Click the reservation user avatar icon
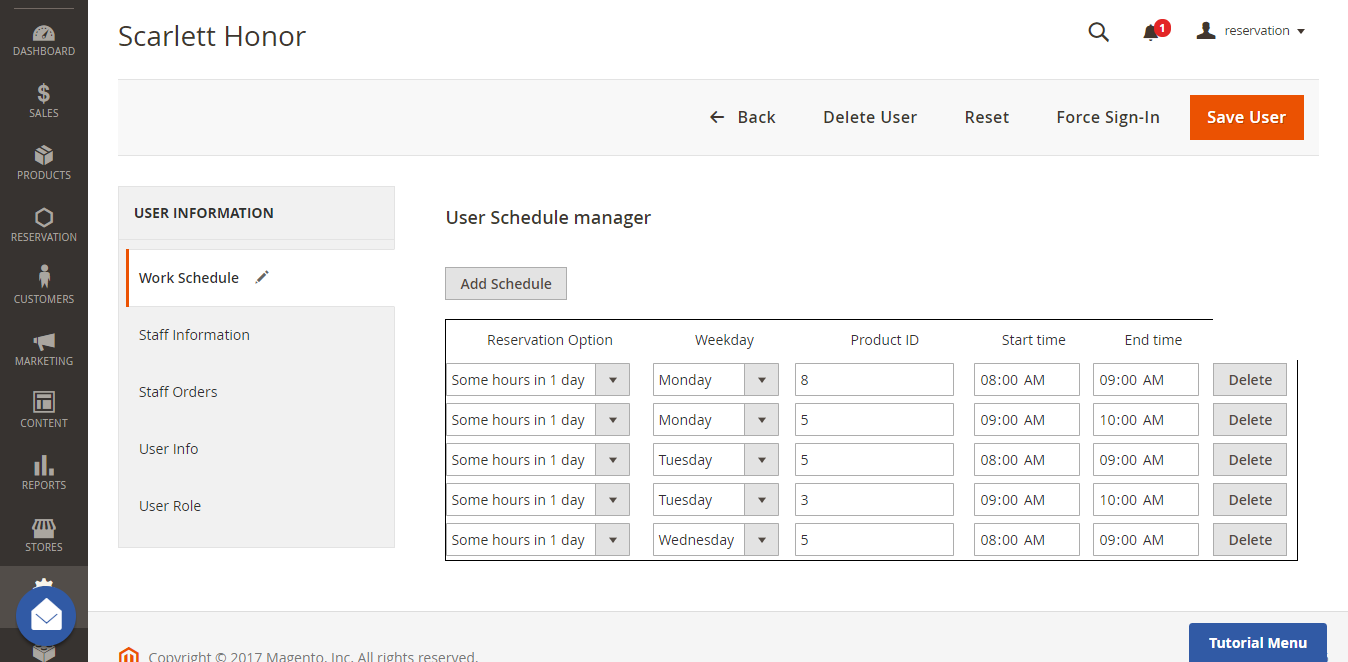Viewport: 1348px width, 662px height. [x=1206, y=31]
